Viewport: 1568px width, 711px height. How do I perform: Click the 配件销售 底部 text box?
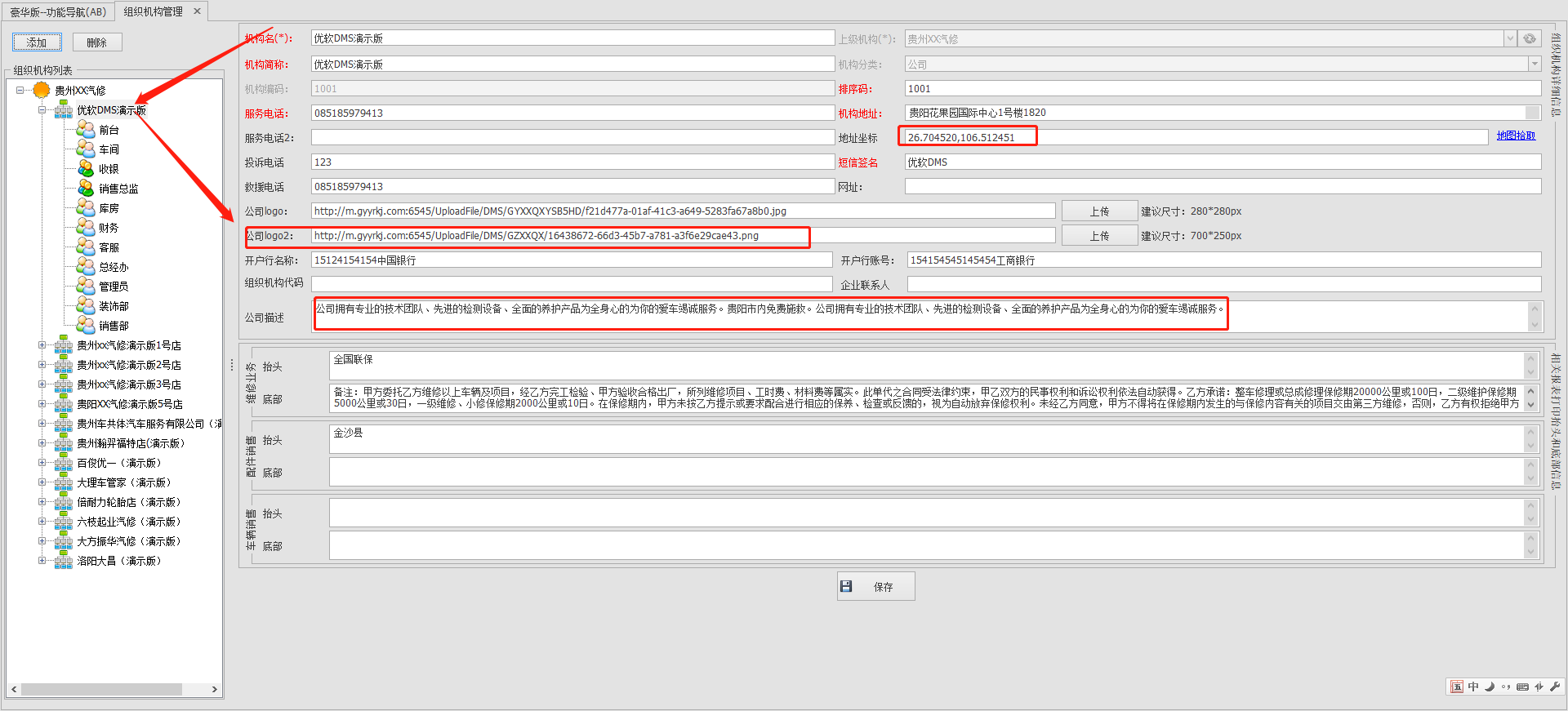[x=927, y=471]
